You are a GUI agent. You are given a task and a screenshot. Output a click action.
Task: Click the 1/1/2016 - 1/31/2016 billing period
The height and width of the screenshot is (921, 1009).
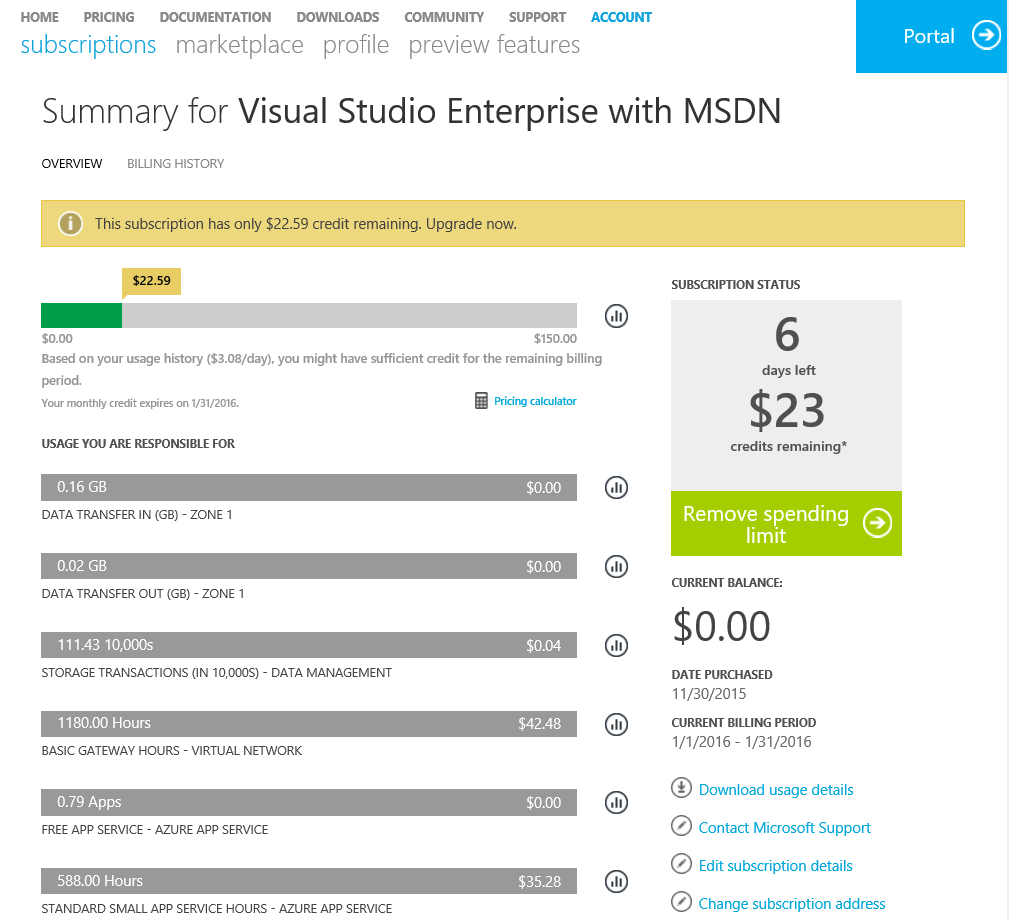pos(741,741)
